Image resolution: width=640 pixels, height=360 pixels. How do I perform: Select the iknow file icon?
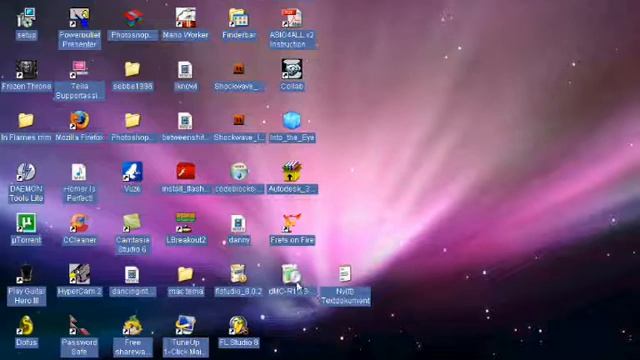[x=186, y=70]
